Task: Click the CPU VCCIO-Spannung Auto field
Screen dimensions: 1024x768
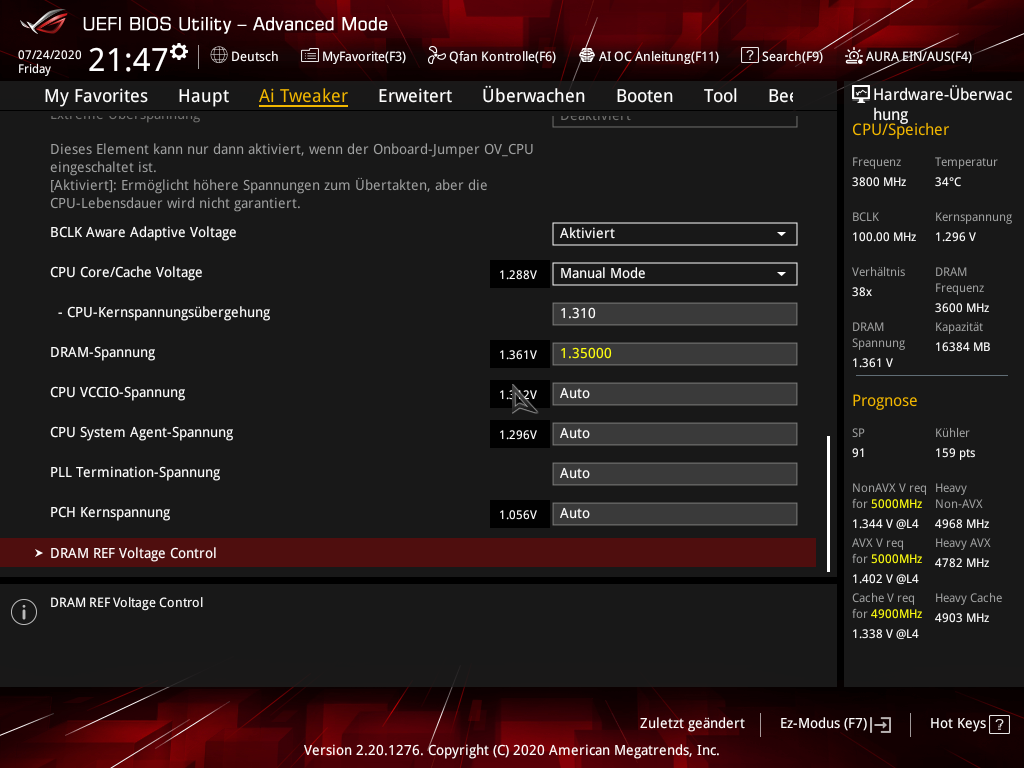Action: (x=675, y=394)
